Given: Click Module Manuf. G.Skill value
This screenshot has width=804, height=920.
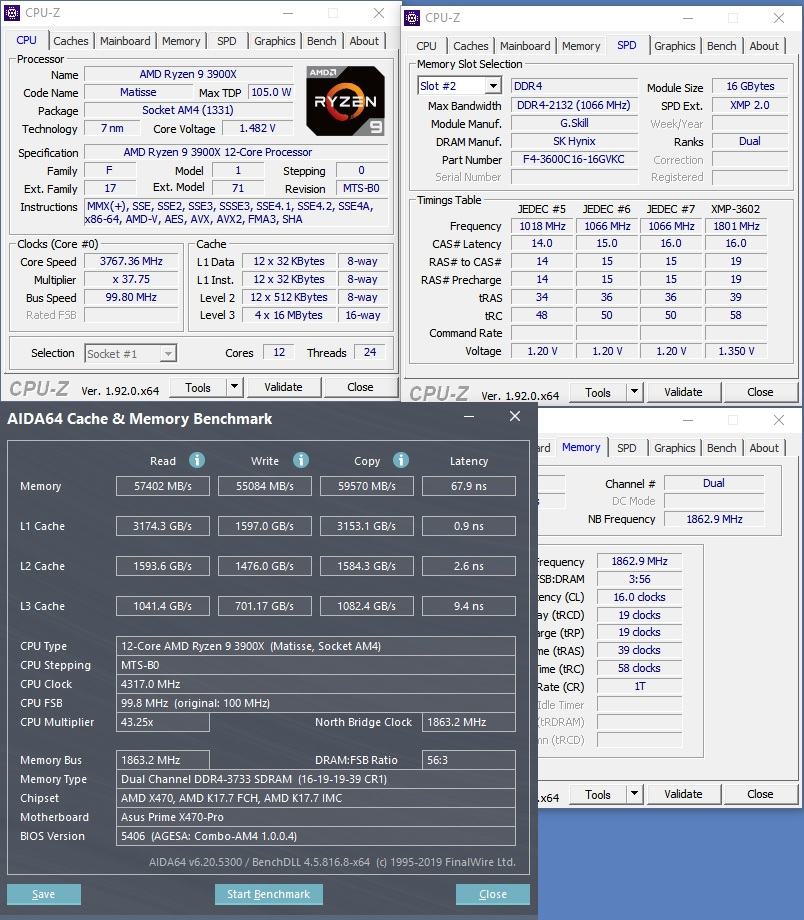Looking at the screenshot, I should pos(574,123).
